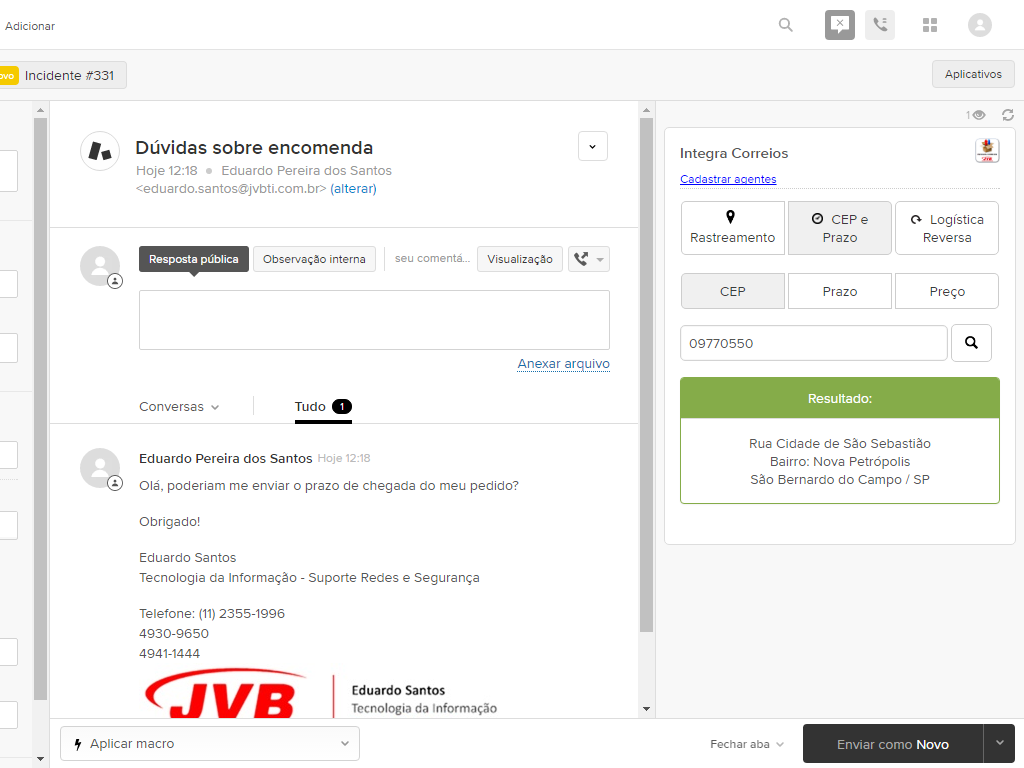The image size is (1024, 768).
Task: Select Resposta pública reply mode
Action: [x=193, y=259]
